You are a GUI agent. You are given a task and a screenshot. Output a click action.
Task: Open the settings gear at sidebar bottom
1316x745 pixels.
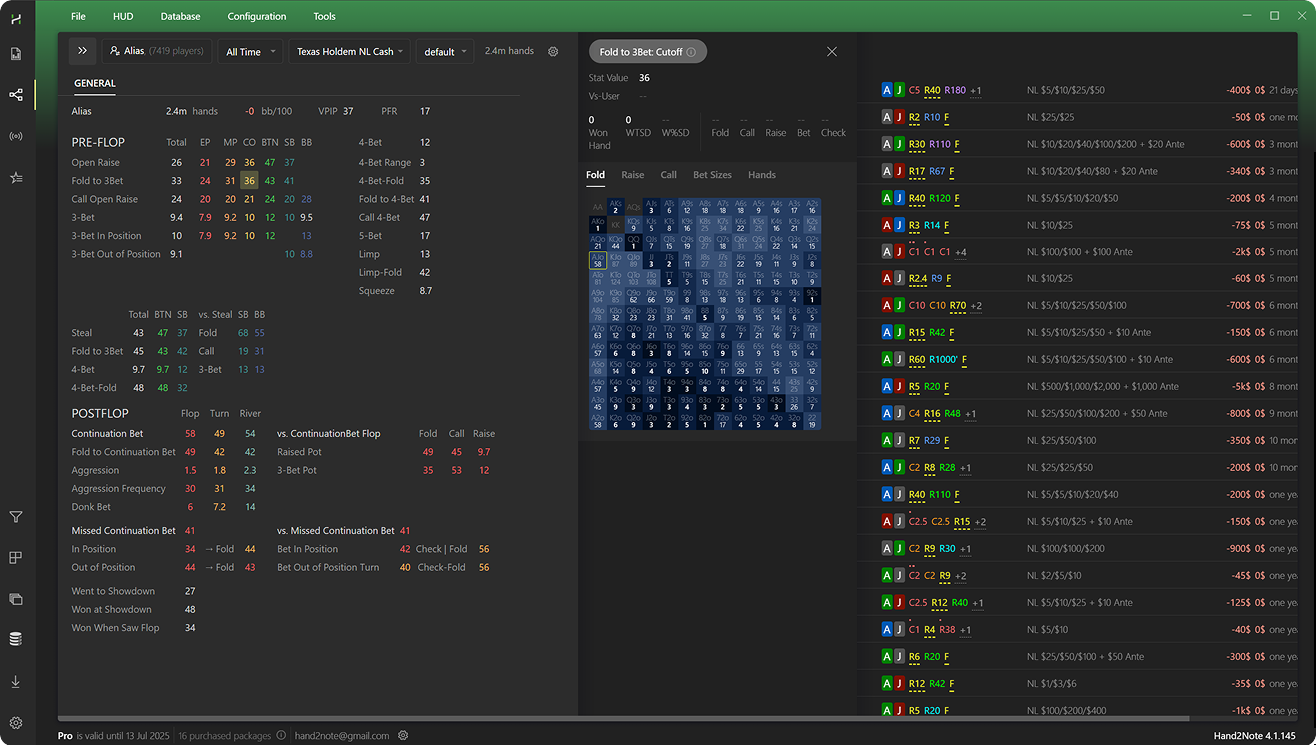(x=16, y=723)
